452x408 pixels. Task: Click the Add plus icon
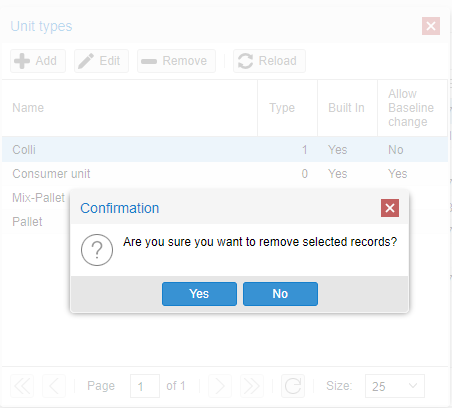[22, 61]
